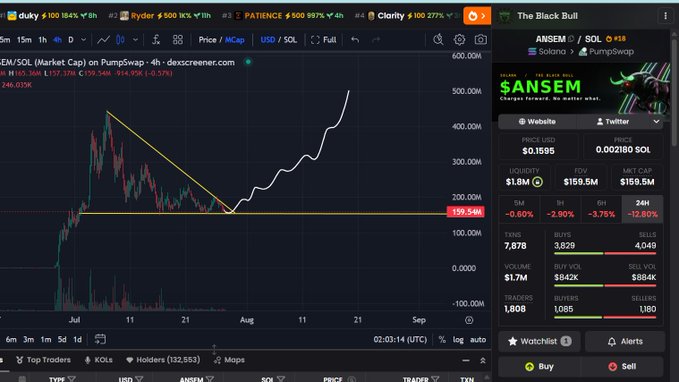Filter by TYPE column funnel icon
This screenshot has width=679, height=382.
click(x=71, y=379)
